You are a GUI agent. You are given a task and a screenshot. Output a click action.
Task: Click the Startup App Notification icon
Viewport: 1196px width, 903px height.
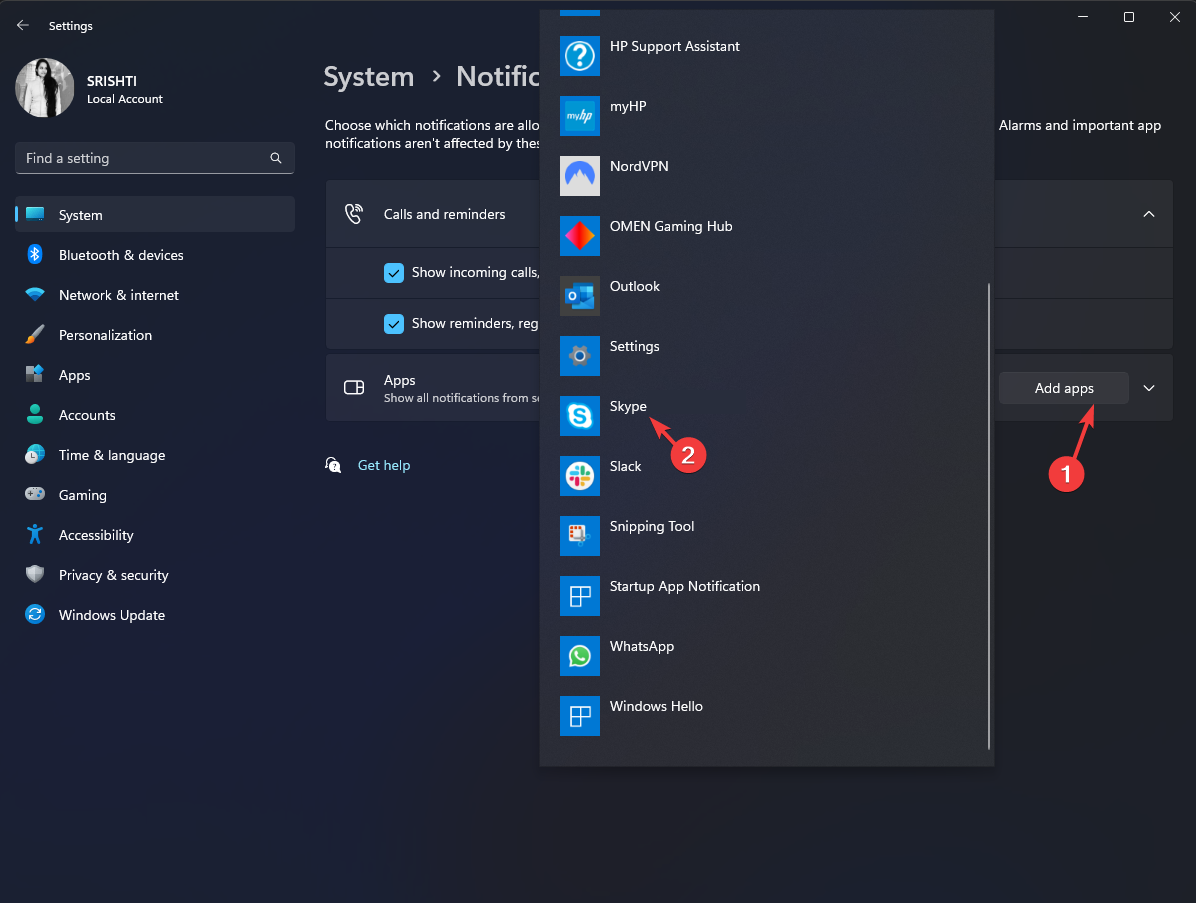point(580,596)
